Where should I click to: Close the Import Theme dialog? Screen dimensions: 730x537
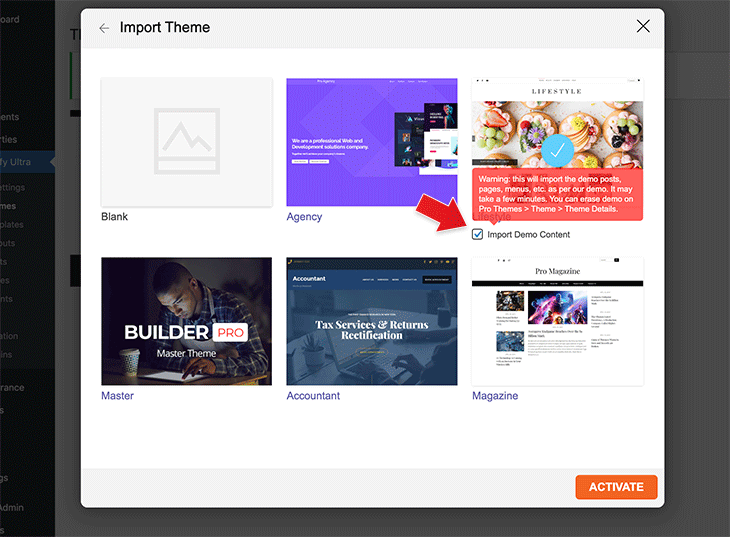coord(643,26)
